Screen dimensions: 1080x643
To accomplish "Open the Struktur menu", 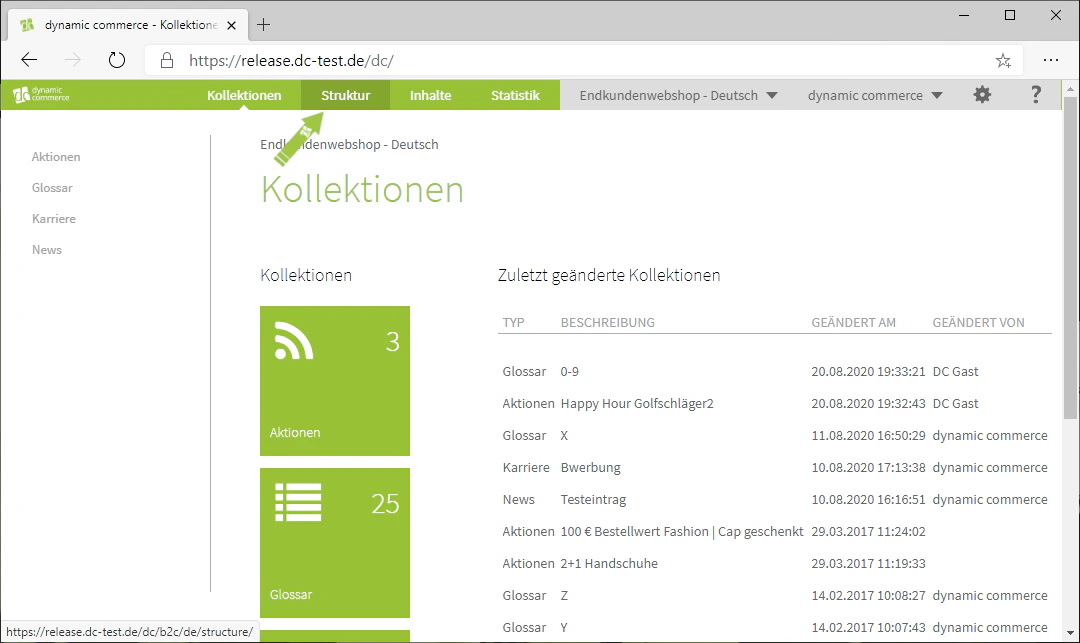I will tap(345, 95).
